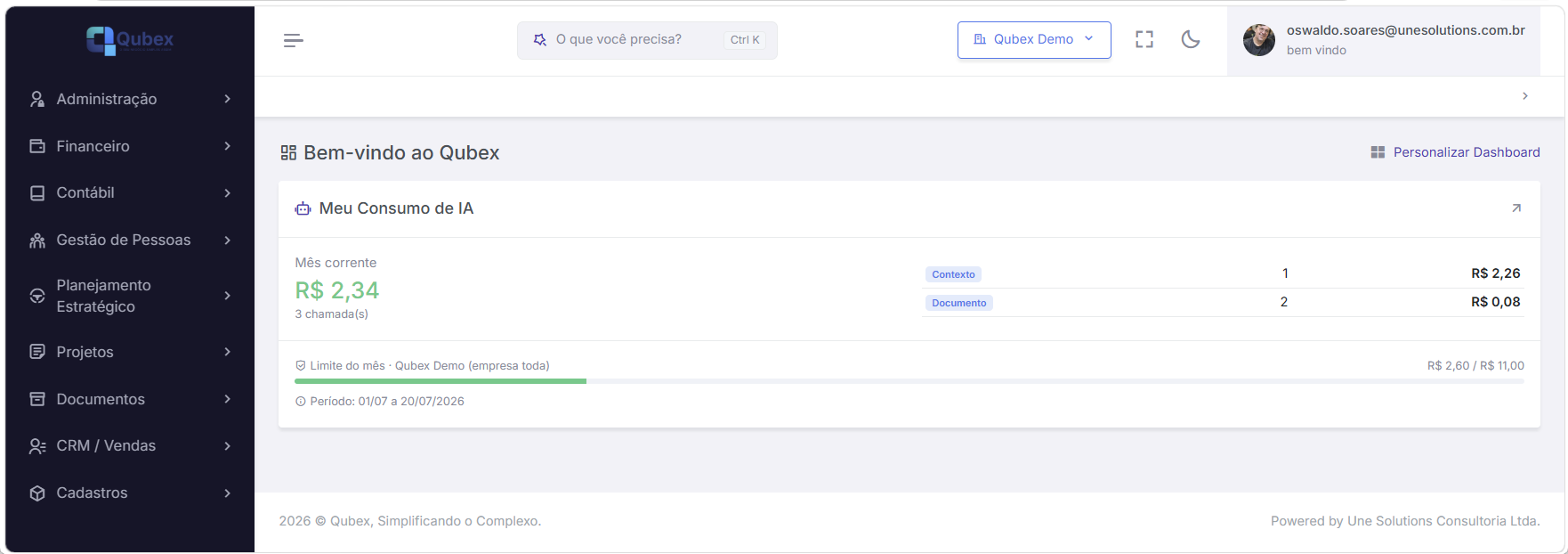Expand the Administração menu chevron
The height and width of the screenshot is (554, 1568).
(x=228, y=99)
